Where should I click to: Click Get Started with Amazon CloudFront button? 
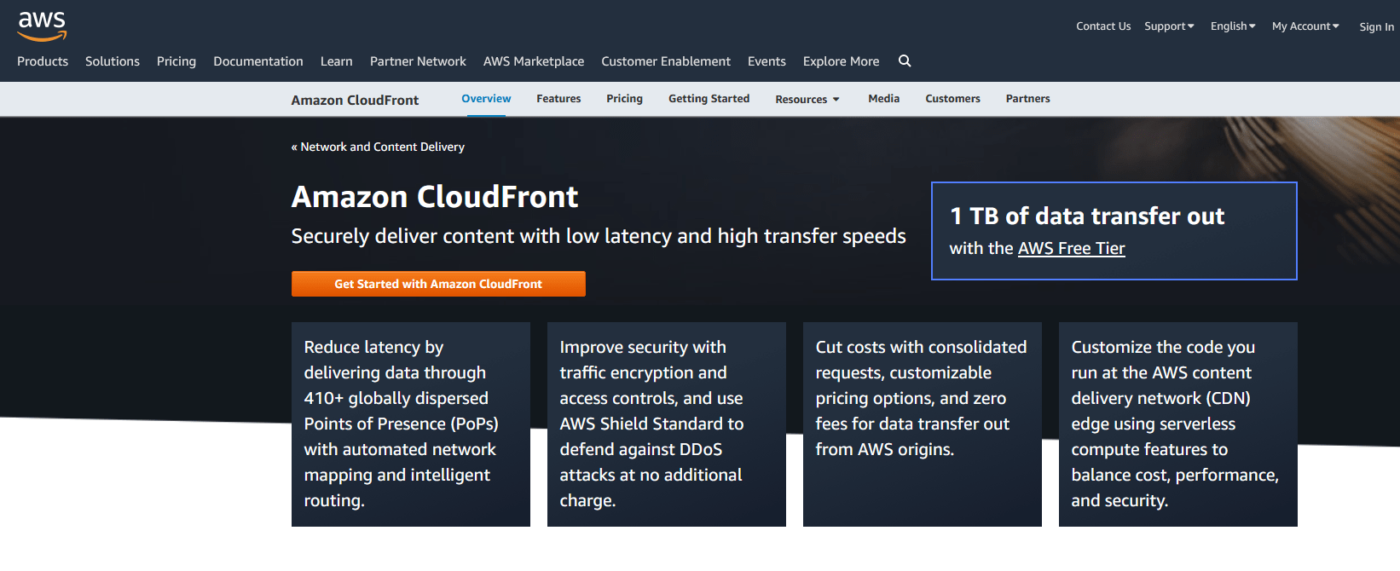pyautogui.click(x=438, y=284)
